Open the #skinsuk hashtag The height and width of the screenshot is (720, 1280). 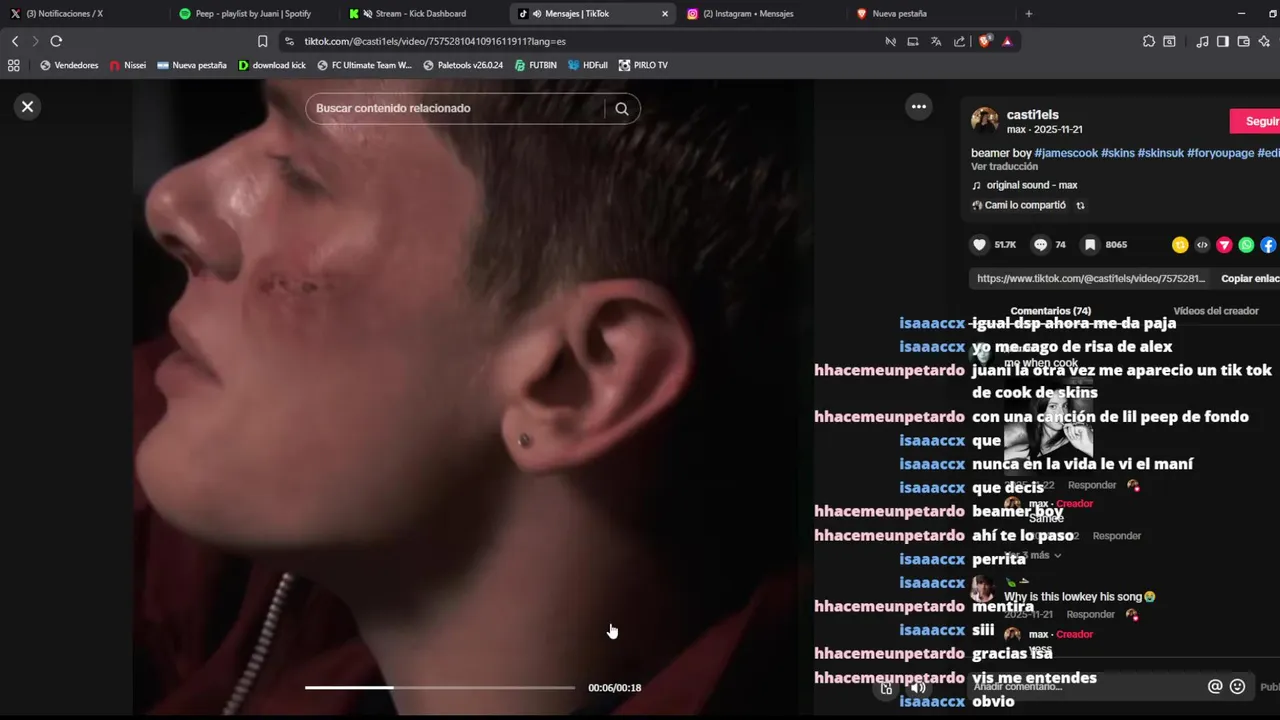pyautogui.click(x=1160, y=153)
